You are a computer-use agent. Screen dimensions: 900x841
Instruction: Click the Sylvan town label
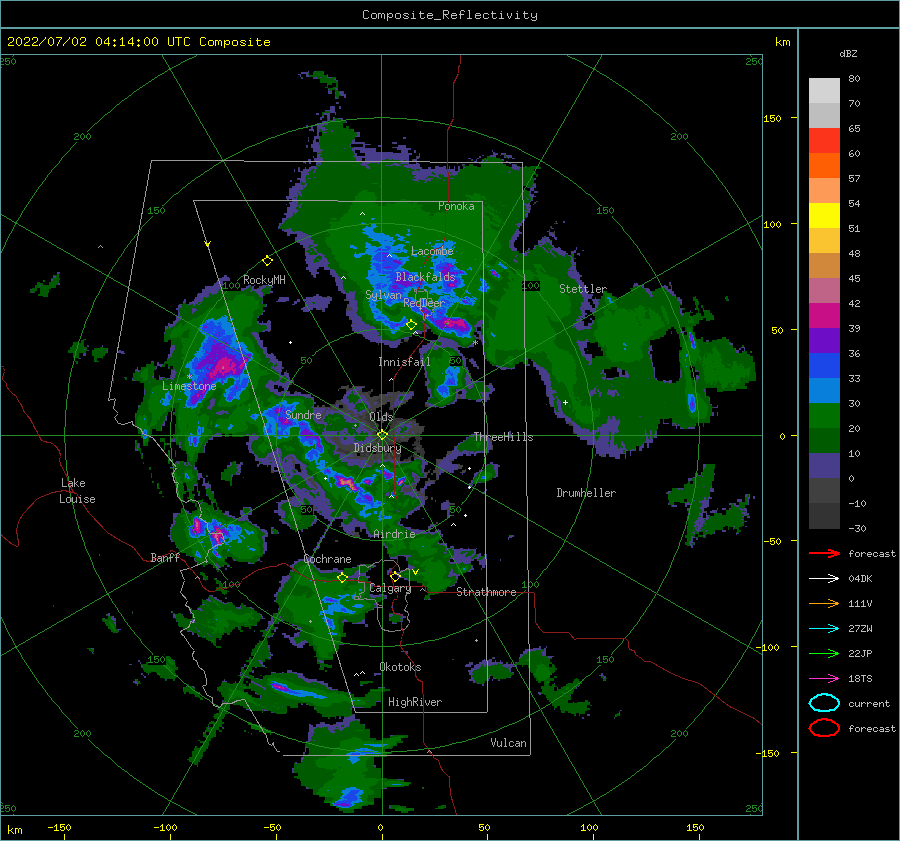[383, 294]
